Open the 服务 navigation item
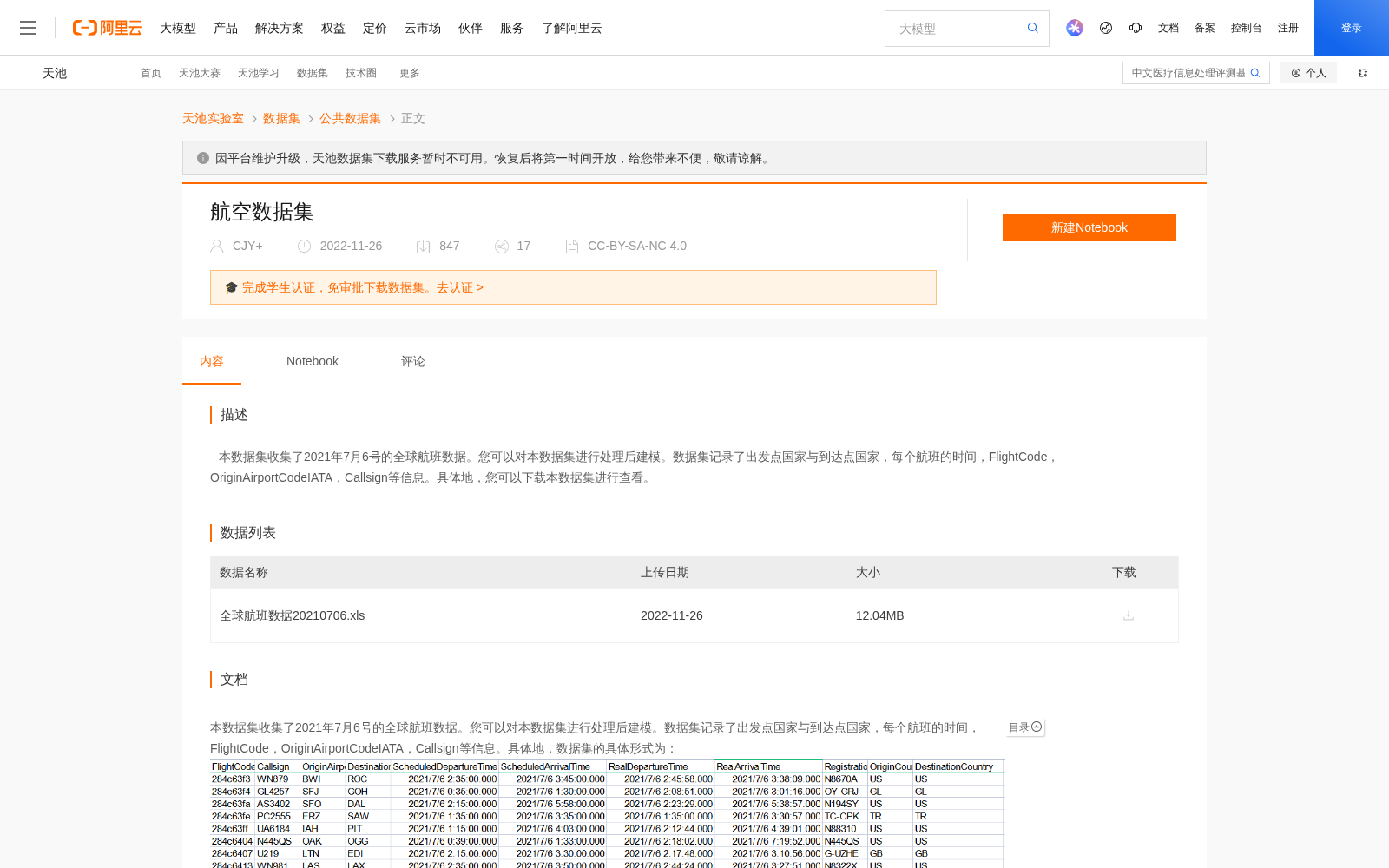Viewport: 1389px width, 868px height. (x=512, y=28)
